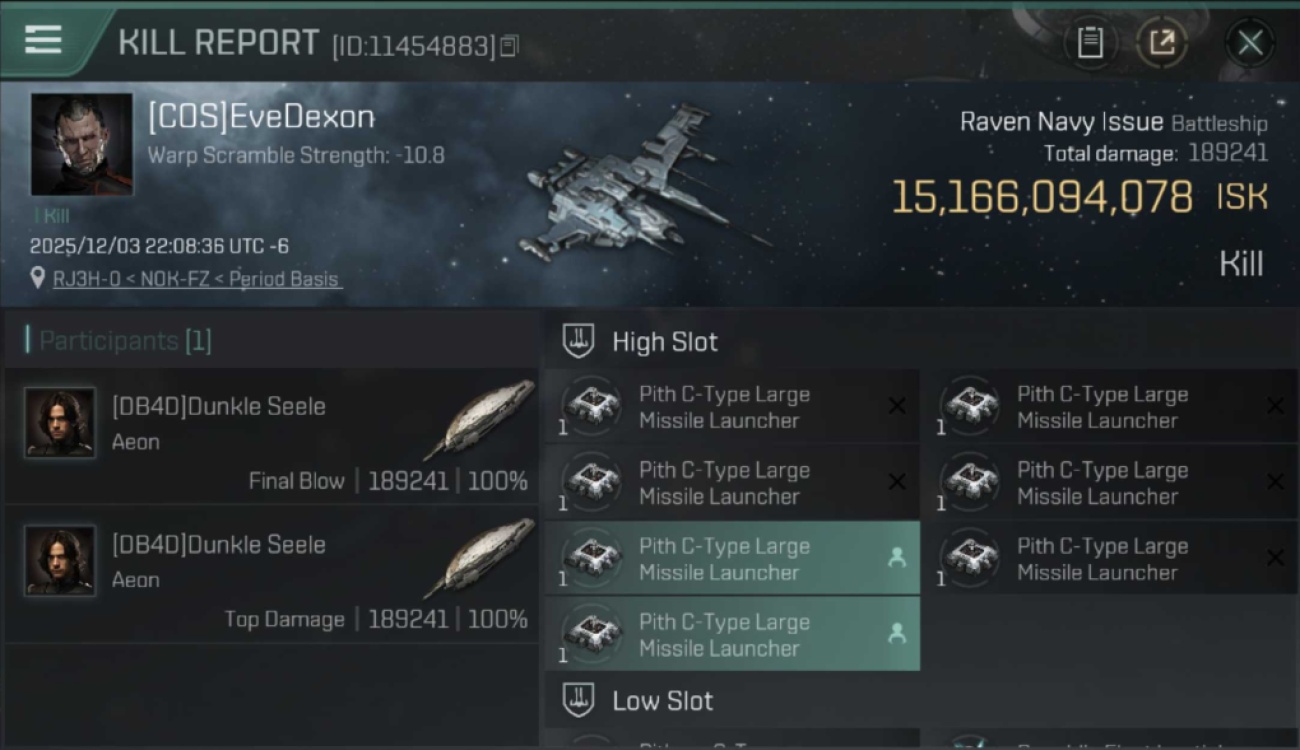Open EveDexon's character portrait
The height and width of the screenshot is (750, 1300).
[82, 144]
